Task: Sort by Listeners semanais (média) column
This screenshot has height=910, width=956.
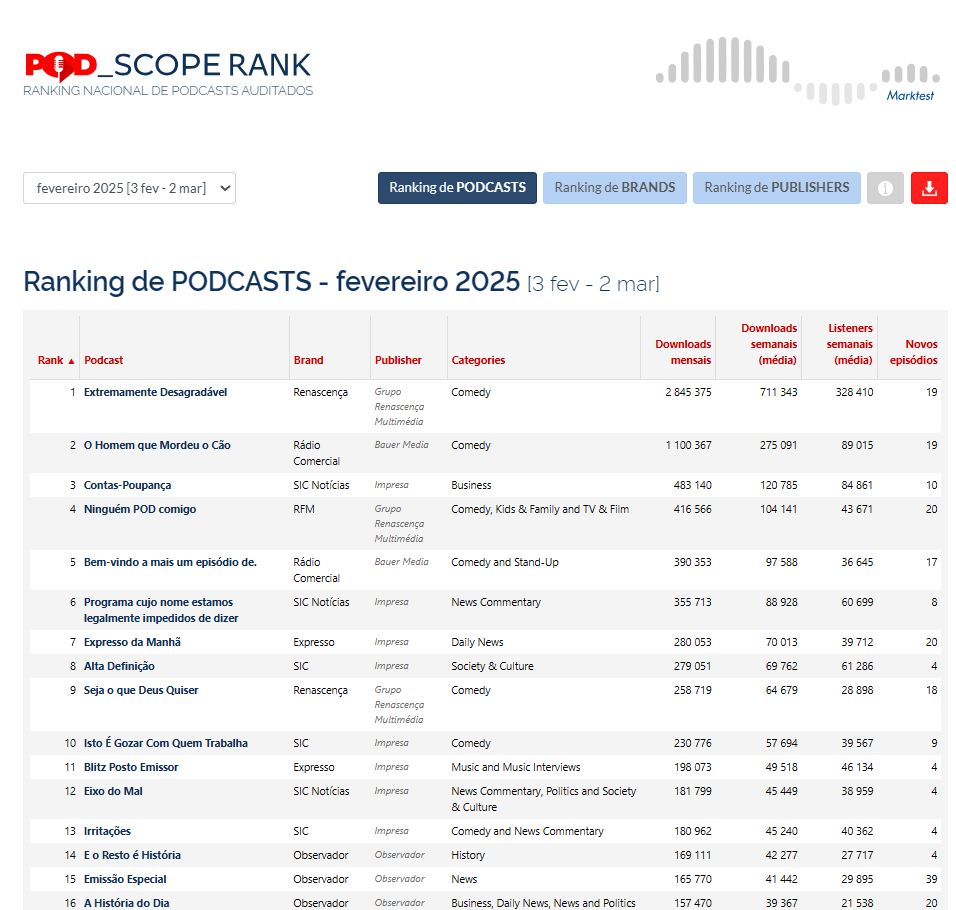Action: pos(850,344)
